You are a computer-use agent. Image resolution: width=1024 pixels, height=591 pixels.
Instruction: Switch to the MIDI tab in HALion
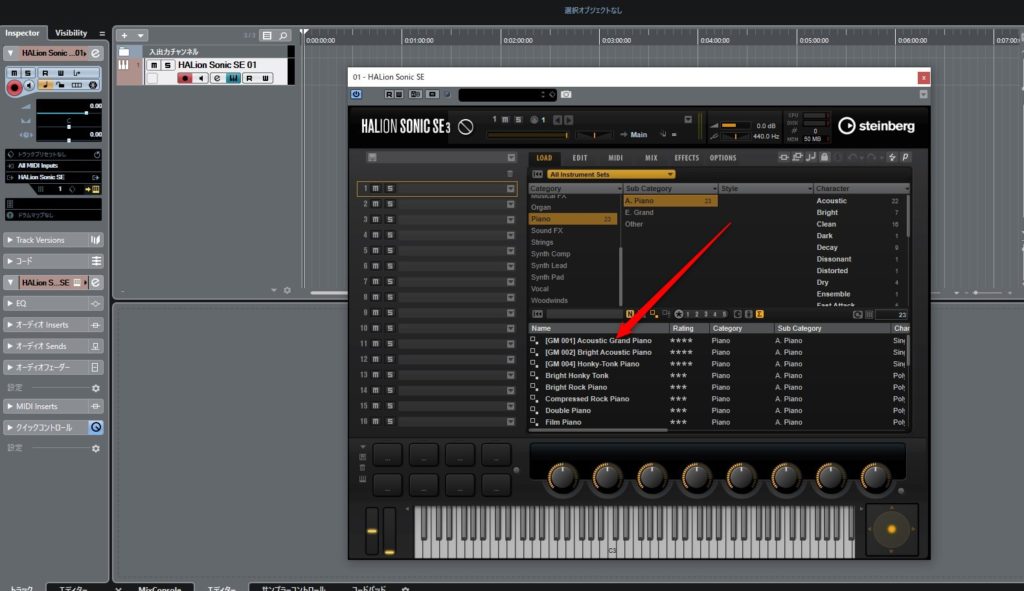pyautogui.click(x=615, y=158)
